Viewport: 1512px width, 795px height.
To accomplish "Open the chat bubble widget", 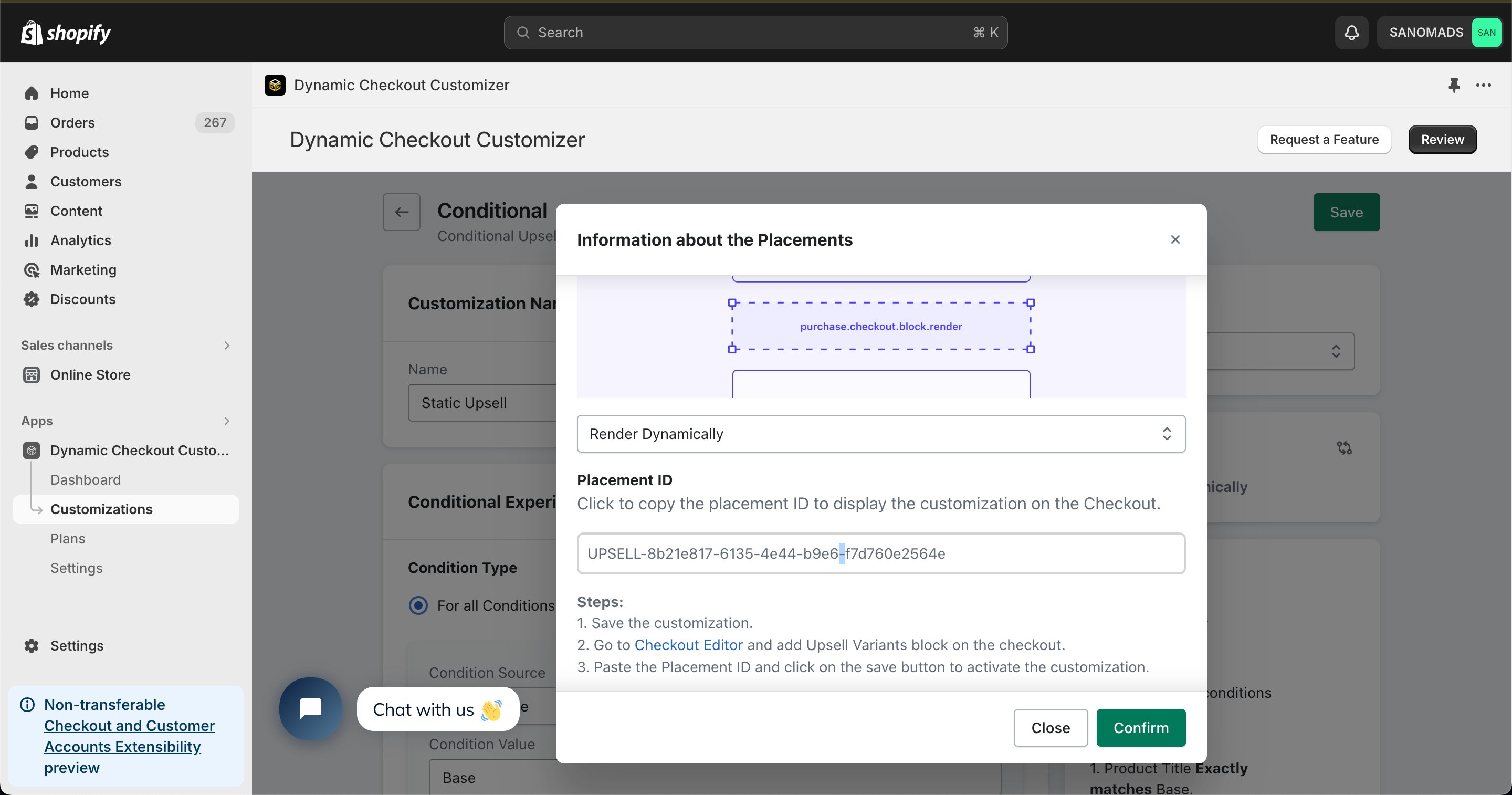I will click(310, 708).
